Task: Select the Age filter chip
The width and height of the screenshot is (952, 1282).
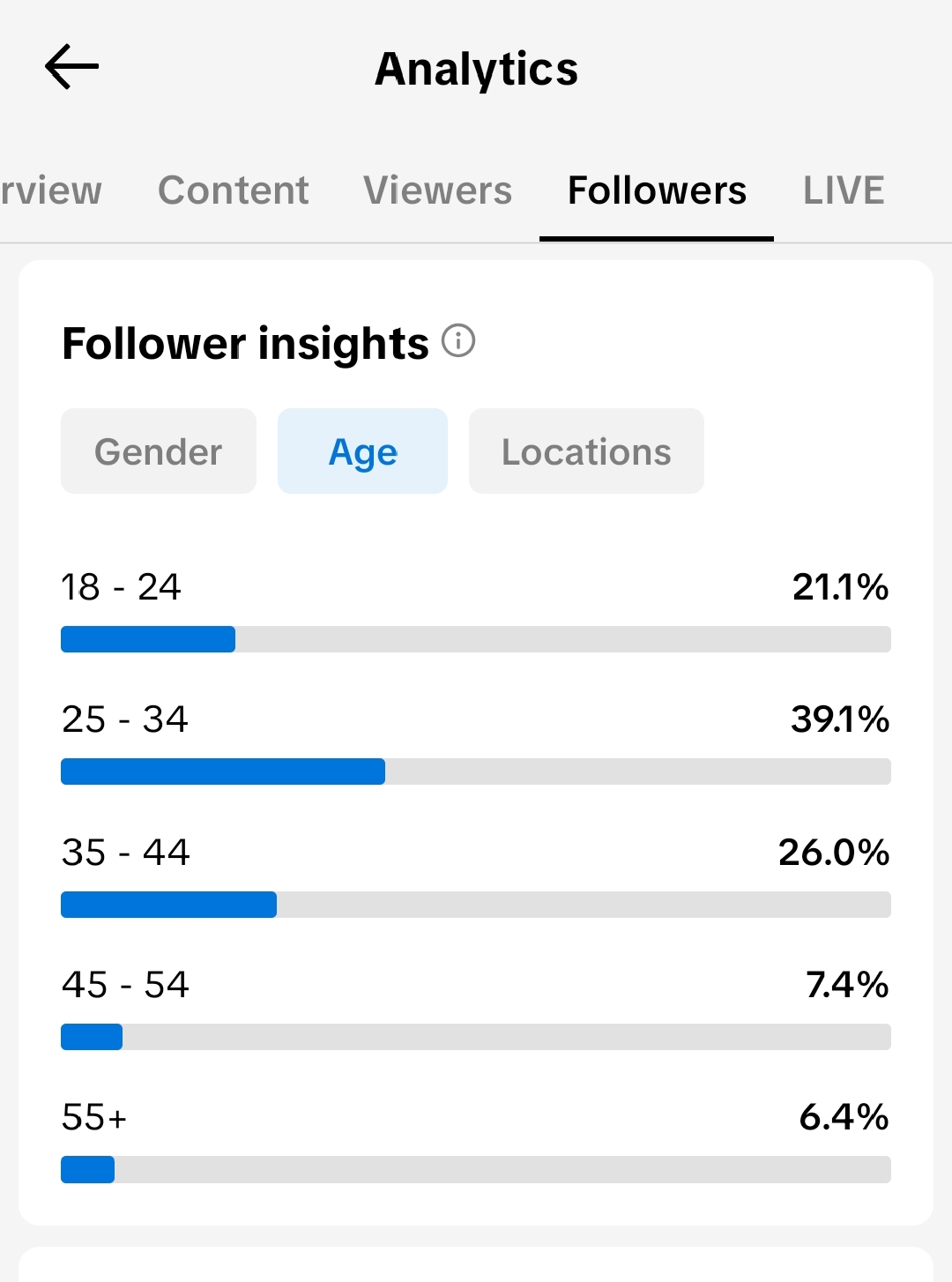Action: [x=362, y=451]
